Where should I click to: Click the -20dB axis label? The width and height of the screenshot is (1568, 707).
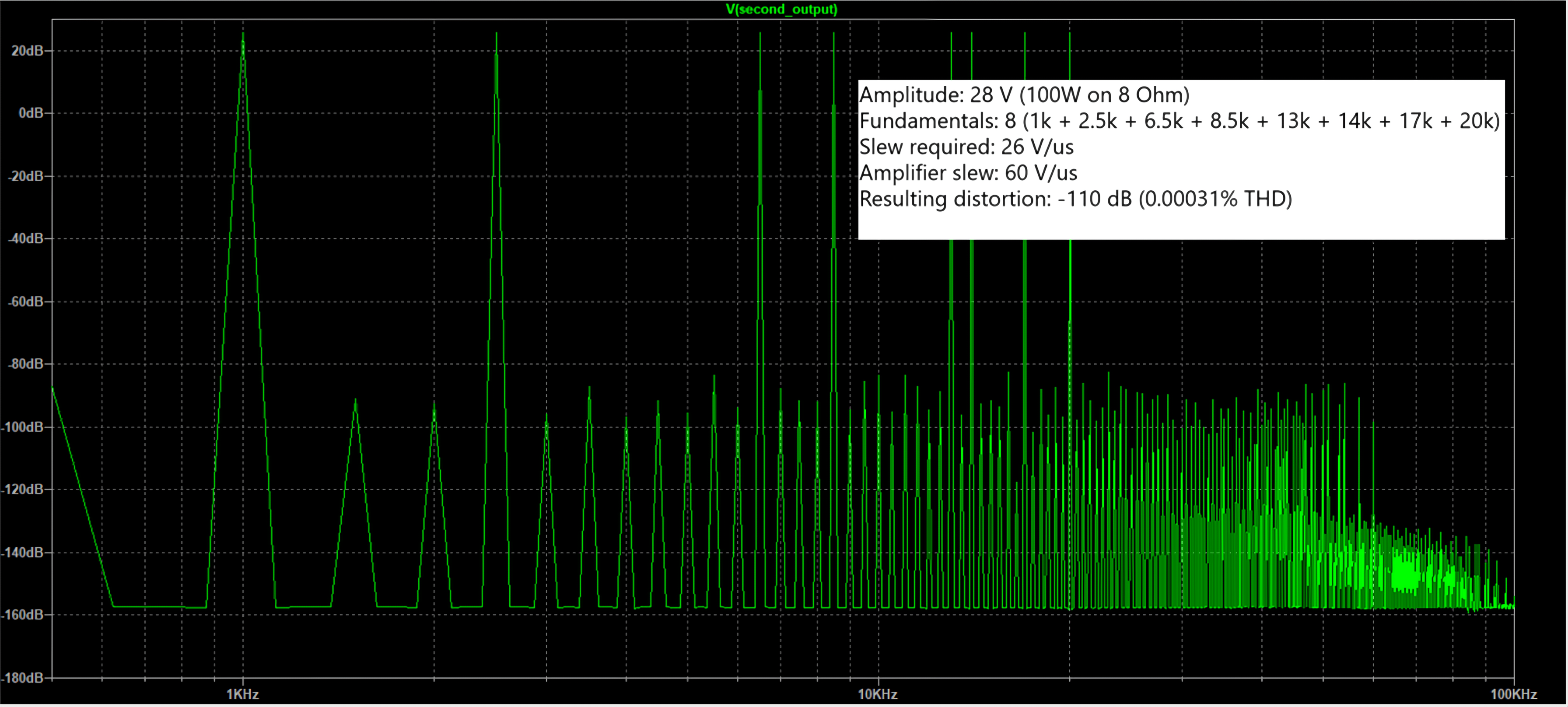25,176
